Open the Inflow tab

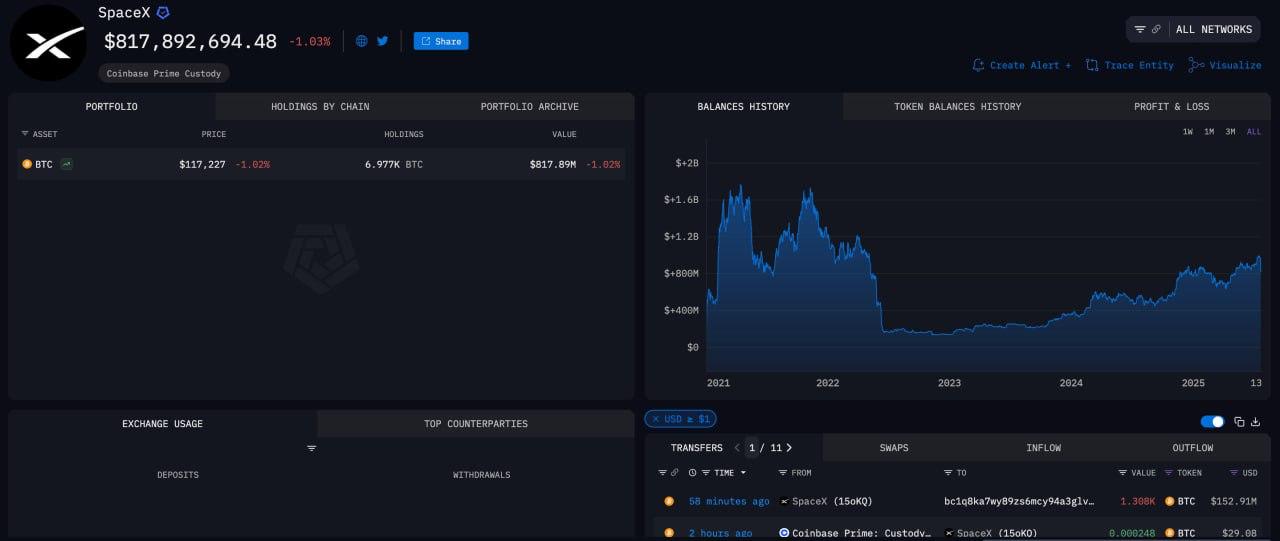click(x=1043, y=448)
